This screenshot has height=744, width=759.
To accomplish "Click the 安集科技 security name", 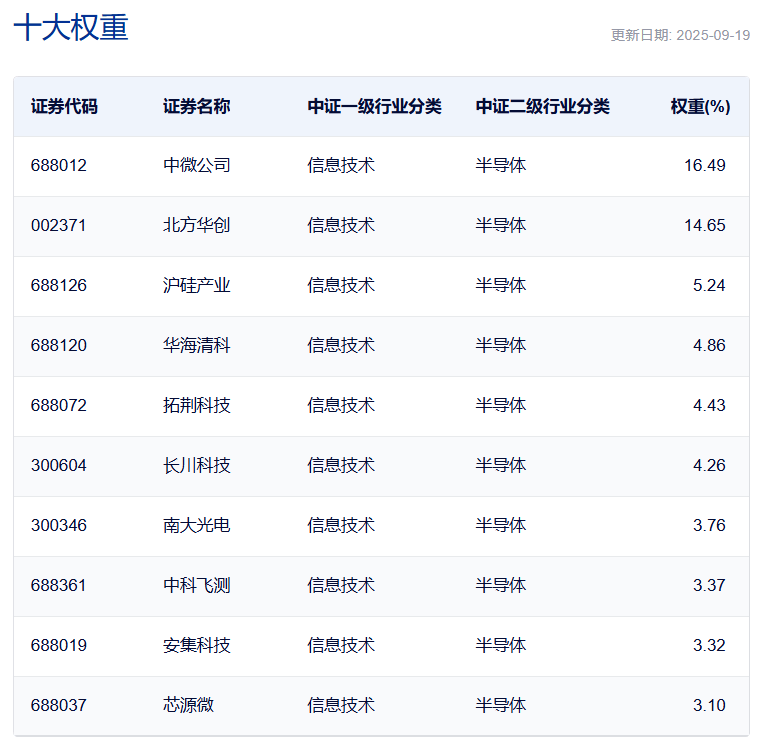I will 196,646.
